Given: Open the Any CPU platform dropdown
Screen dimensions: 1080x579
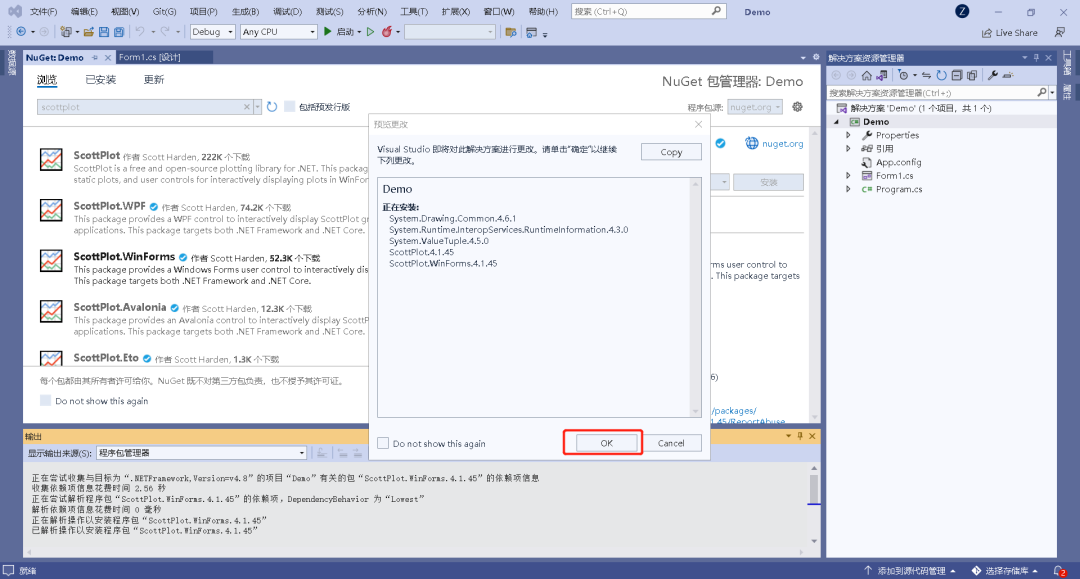Looking at the screenshot, I should [x=278, y=32].
